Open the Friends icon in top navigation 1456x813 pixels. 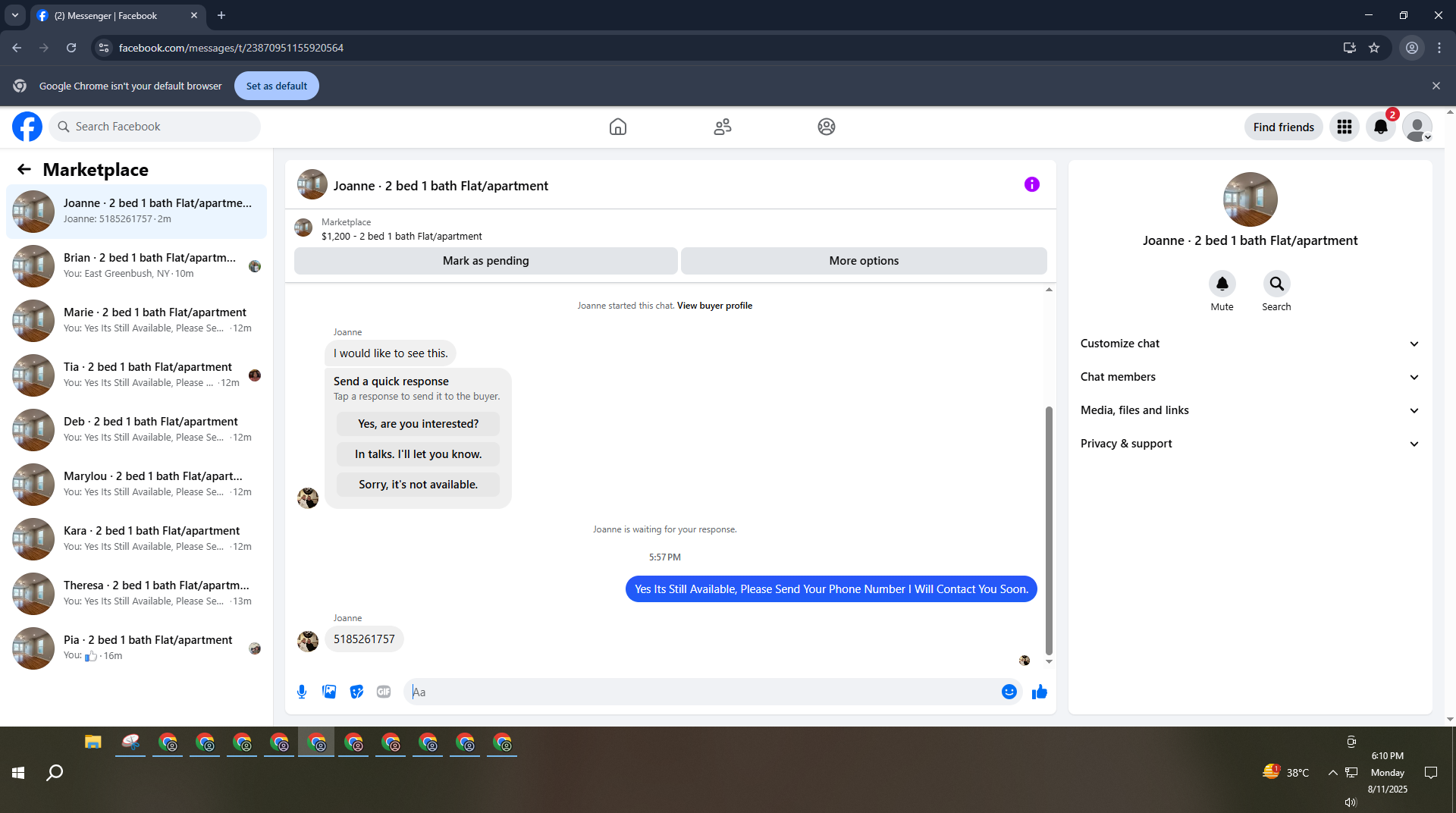[723, 127]
